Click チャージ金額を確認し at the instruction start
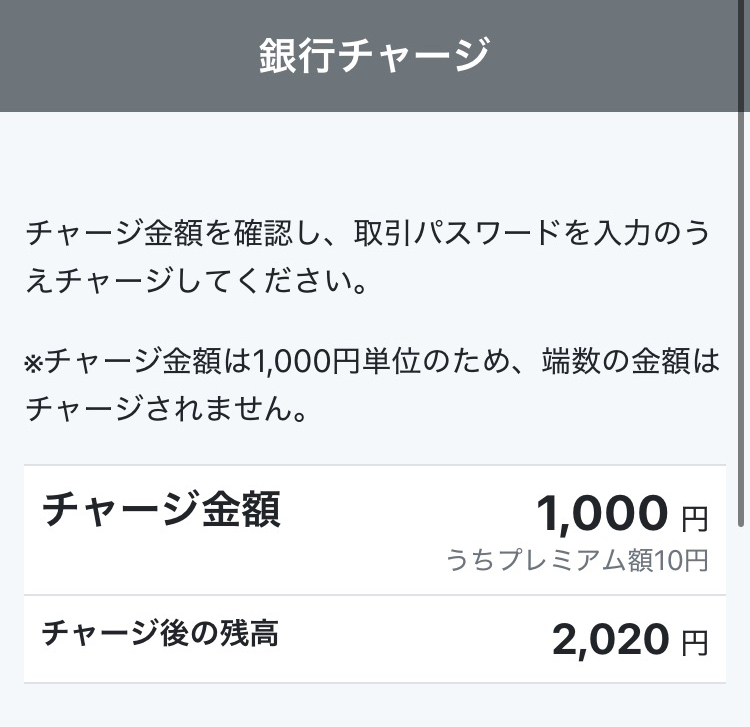This screenshot has width=750, height=727. pyautogui.click(x=159, y=234)
